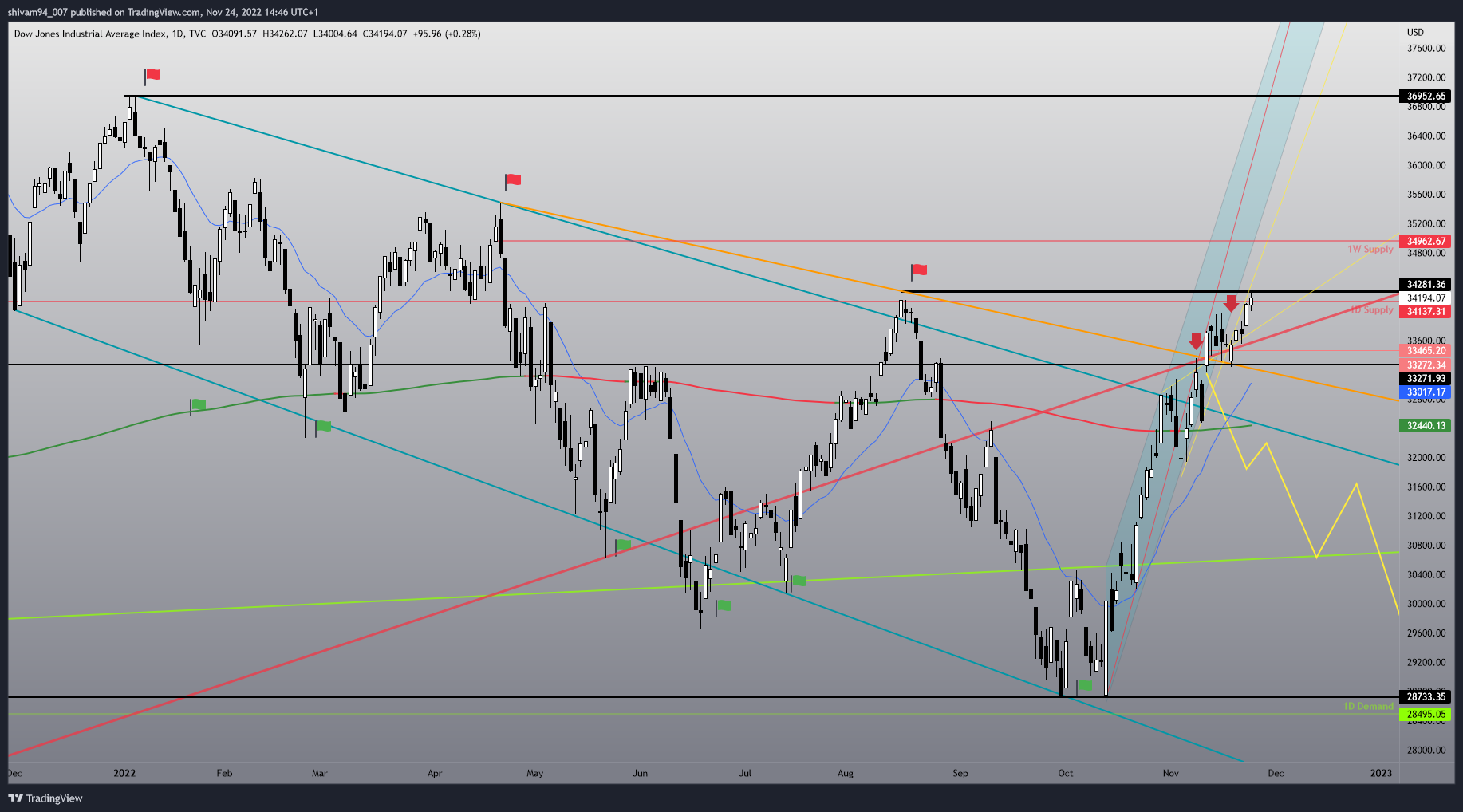Screen dimensions: 1463x812
Task: Click the black 28733.35 price label
Action: (1426, 697)
